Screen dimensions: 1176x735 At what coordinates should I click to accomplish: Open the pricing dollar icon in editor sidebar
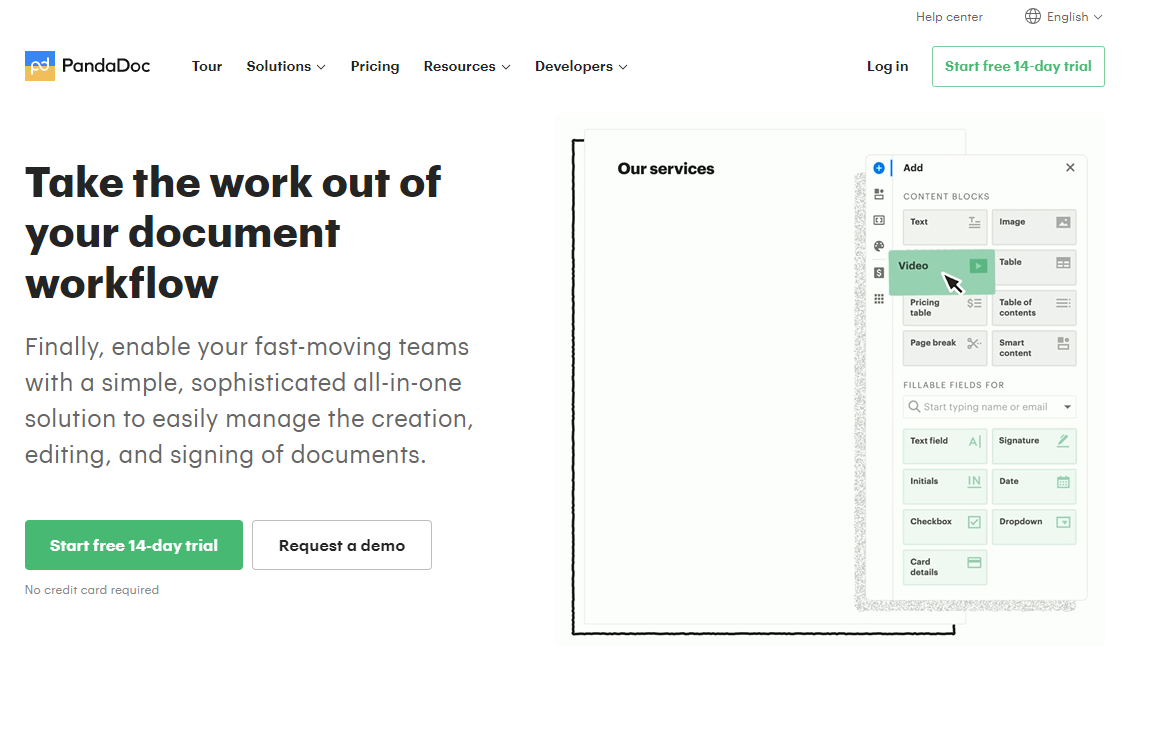point(879,273)
